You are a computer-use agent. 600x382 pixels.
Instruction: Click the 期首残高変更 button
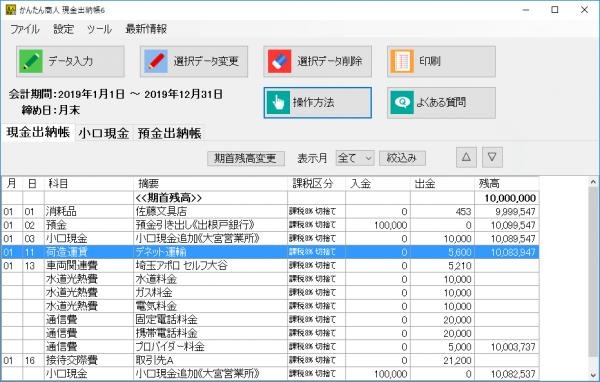click(x=246, y=158)
